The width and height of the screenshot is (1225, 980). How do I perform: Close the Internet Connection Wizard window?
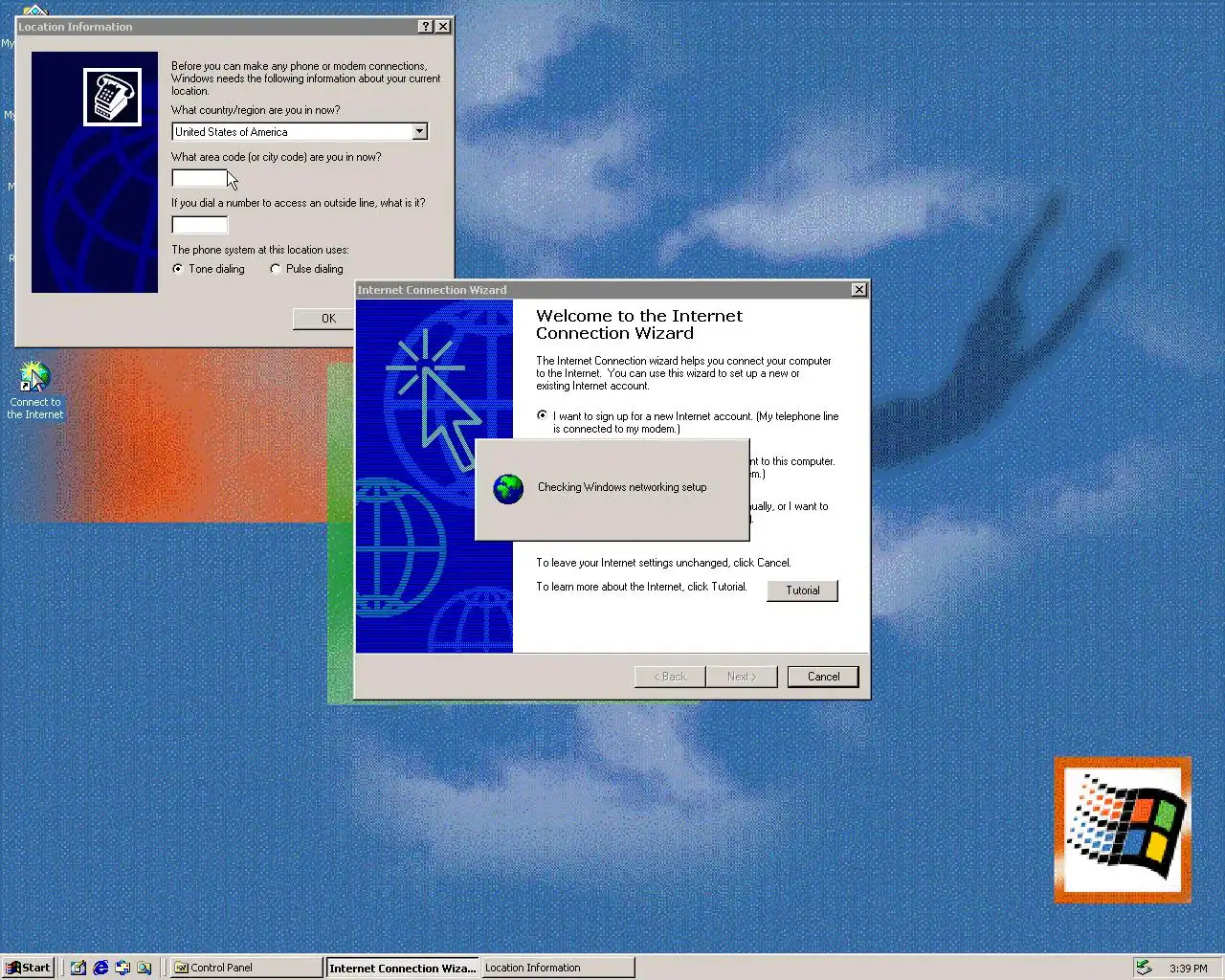coord(859,290)
